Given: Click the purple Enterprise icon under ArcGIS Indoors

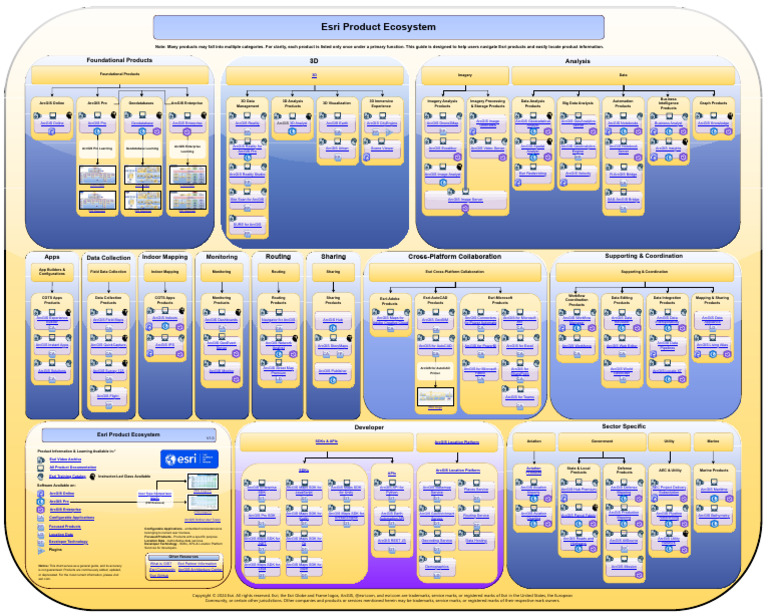Looking at the screenshot, I should [180, 327].
